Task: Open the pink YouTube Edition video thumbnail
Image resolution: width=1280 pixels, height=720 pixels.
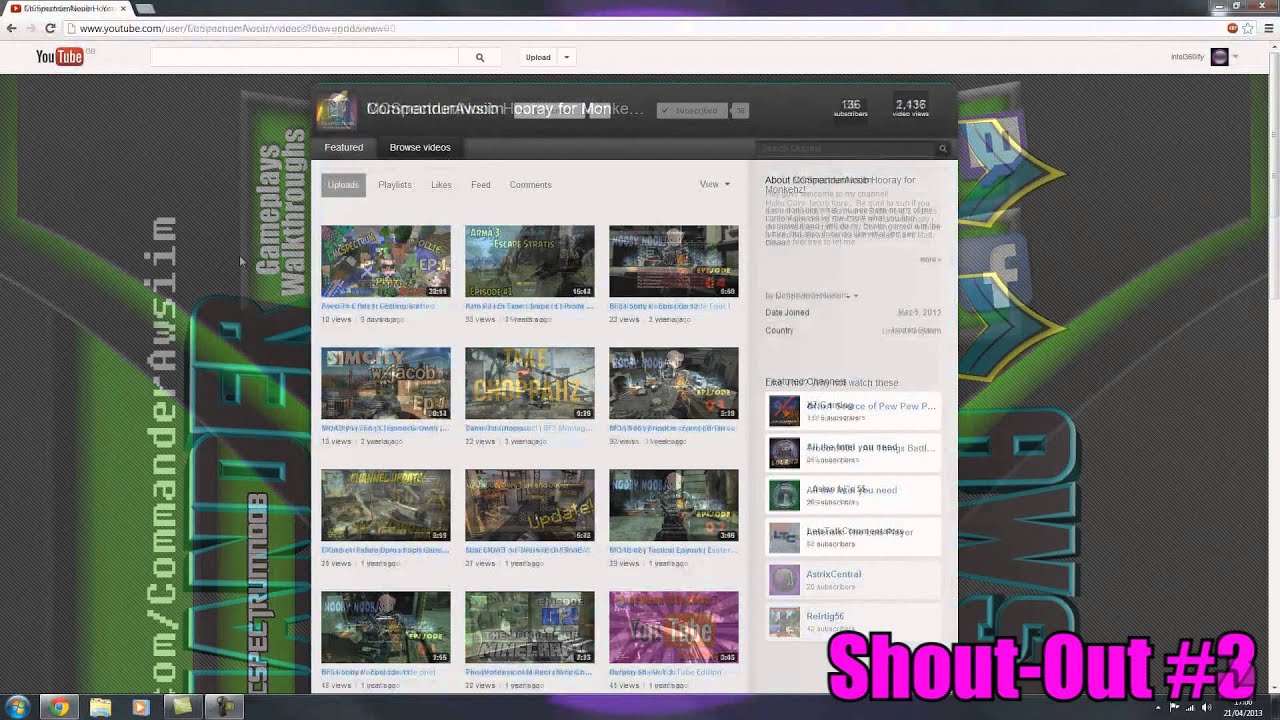Action: [x=674, y=627]
